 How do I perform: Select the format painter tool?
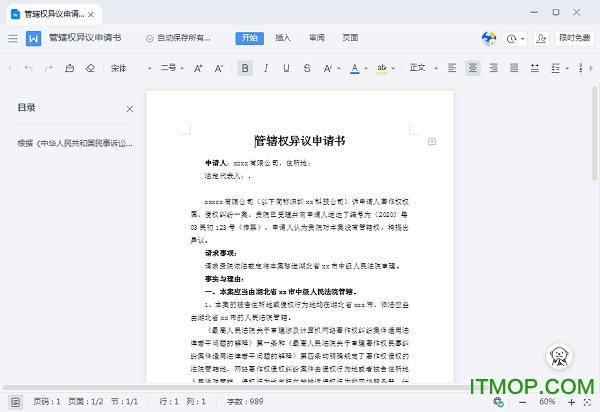click(69, 68)
